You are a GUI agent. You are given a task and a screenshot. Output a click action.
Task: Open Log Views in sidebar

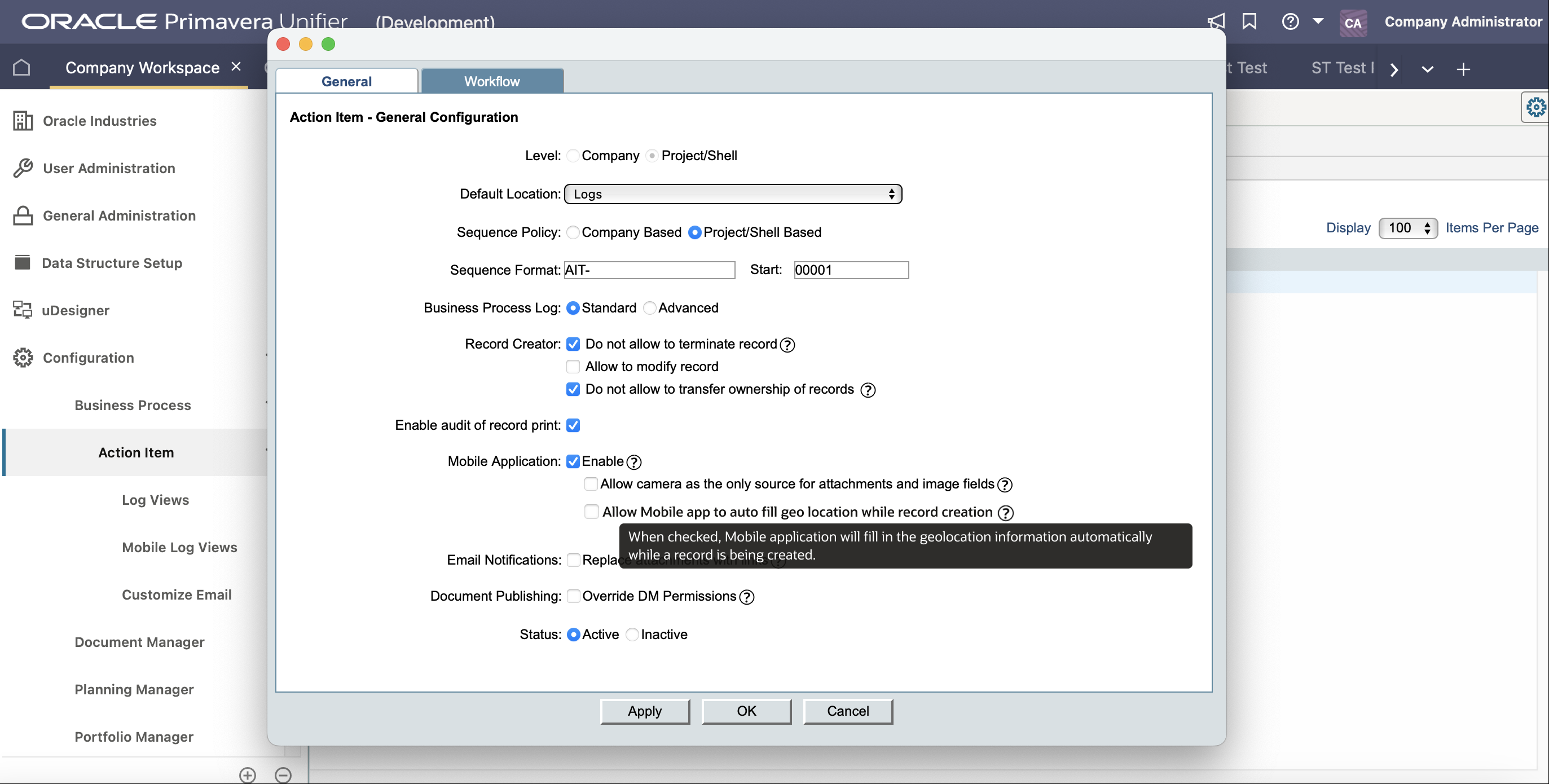pos(155,500)
